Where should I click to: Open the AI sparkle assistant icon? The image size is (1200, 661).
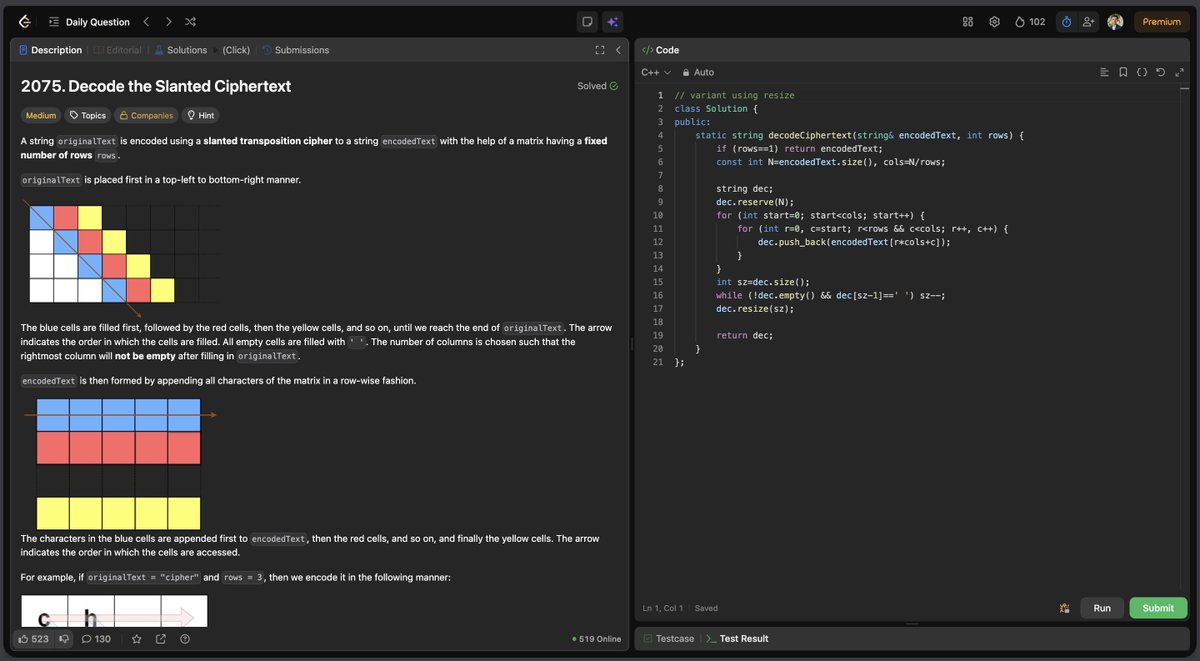(613, 21)
